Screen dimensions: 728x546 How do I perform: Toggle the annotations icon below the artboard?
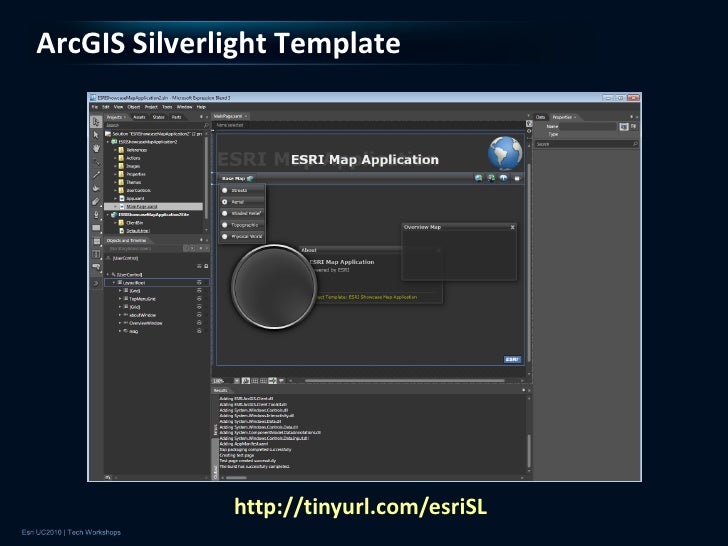pos(281,381)
